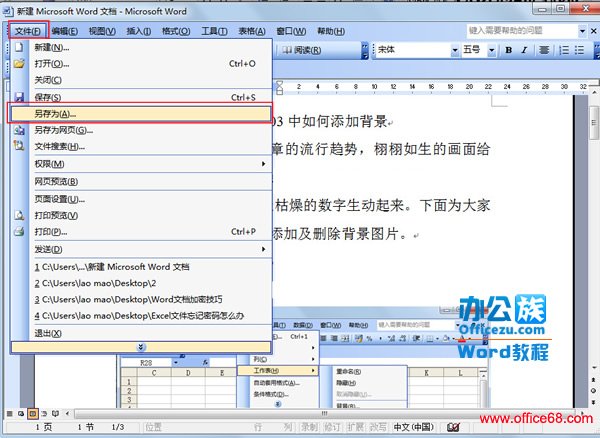
Task: Click the printer icon in menu
Action: [19, 231]
